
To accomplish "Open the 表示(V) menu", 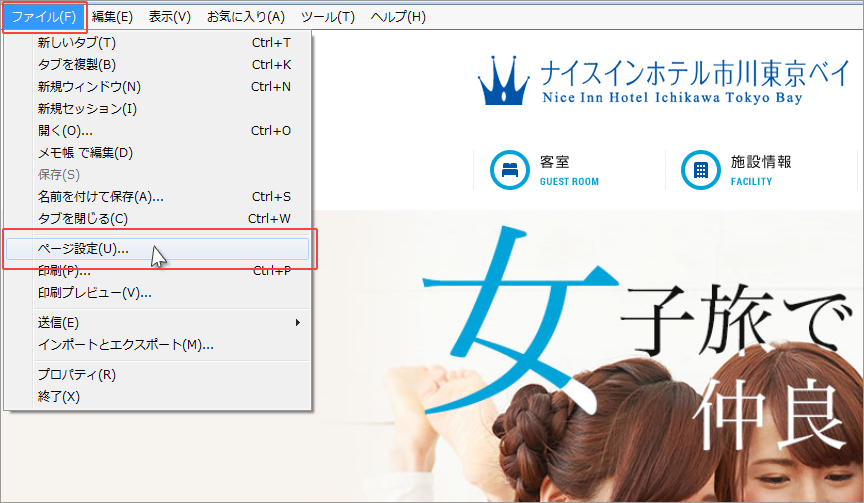I will (x=170, y=17).
